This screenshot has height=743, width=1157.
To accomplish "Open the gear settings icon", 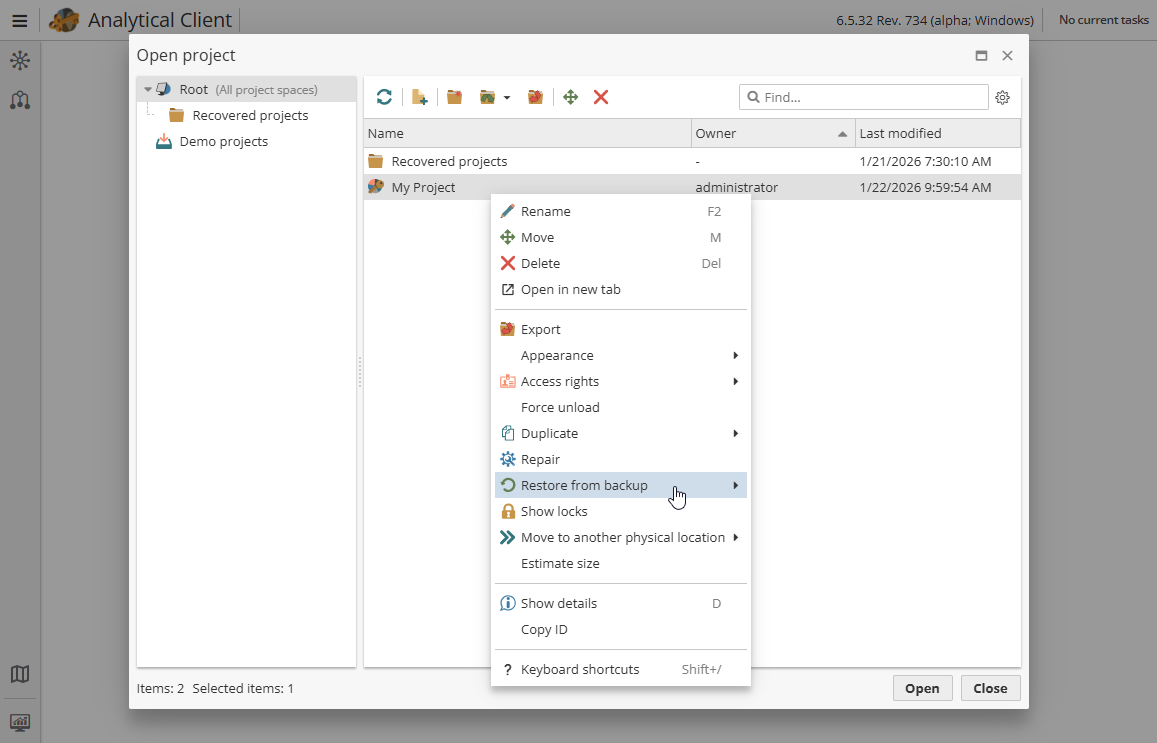I will (1002, 97).
